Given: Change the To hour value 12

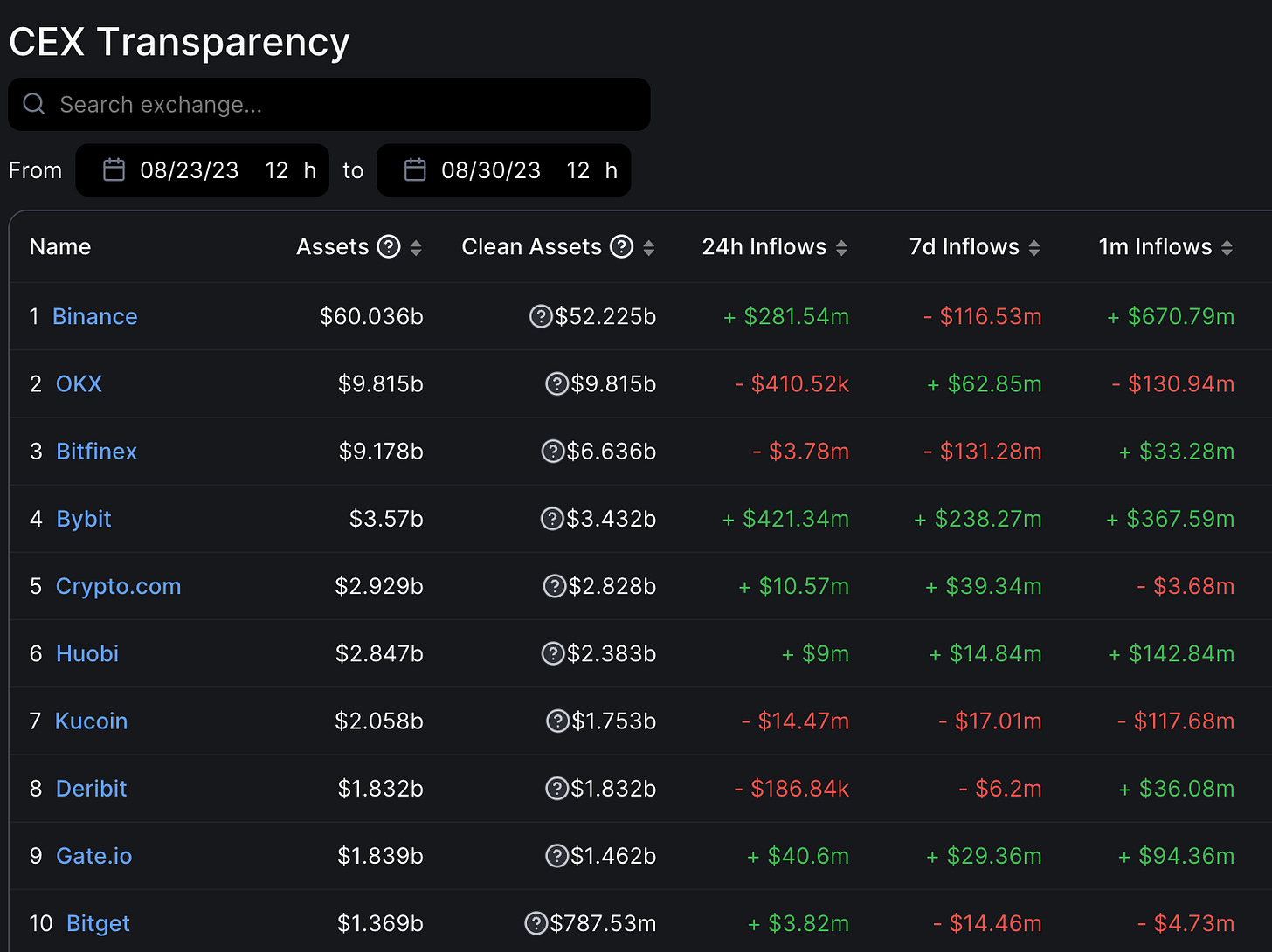Looking at the screenshot, I should pos(578,170).
